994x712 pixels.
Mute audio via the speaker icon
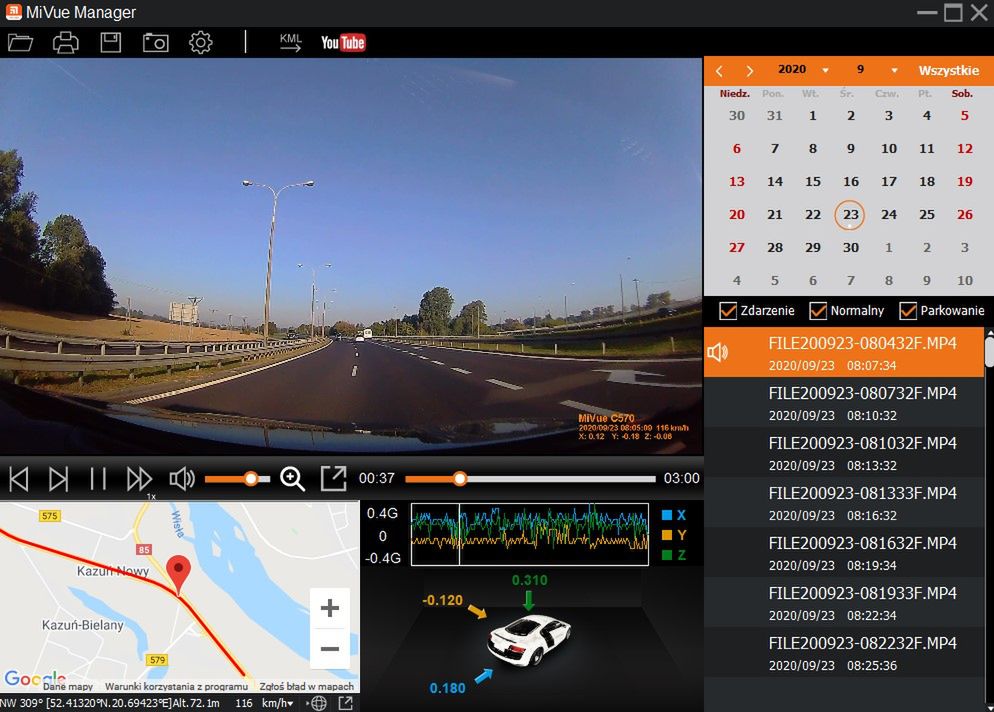[x=182, y=479]
